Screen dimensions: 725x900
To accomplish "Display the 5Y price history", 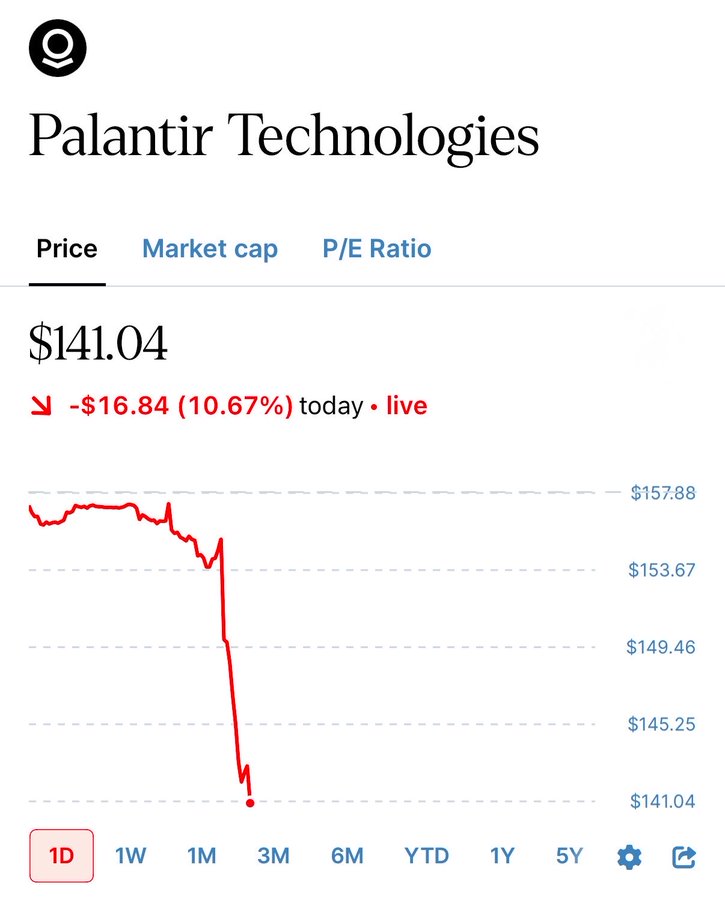I will (x=569, y=856).
